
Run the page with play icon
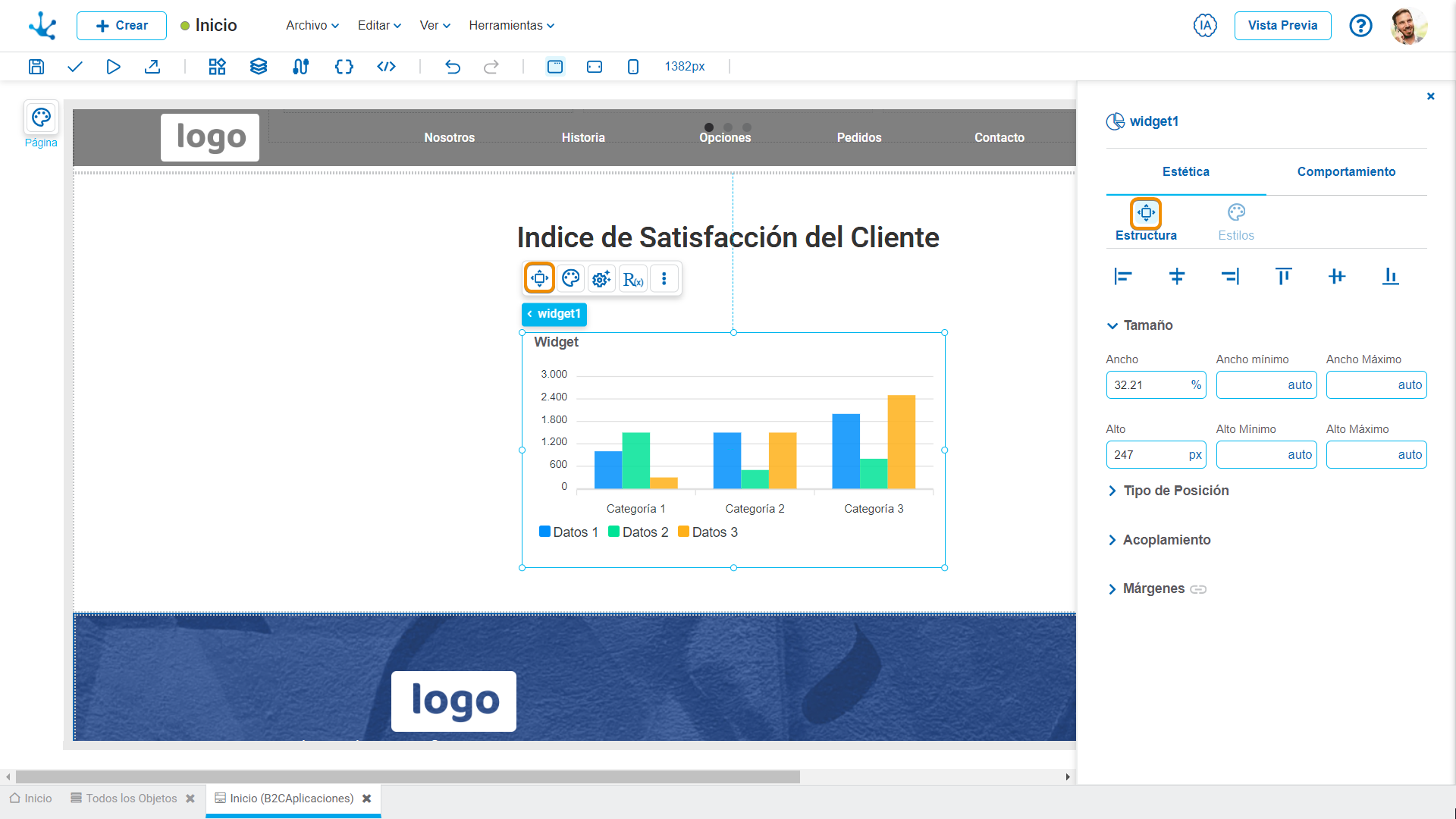(x=113, y=67)
